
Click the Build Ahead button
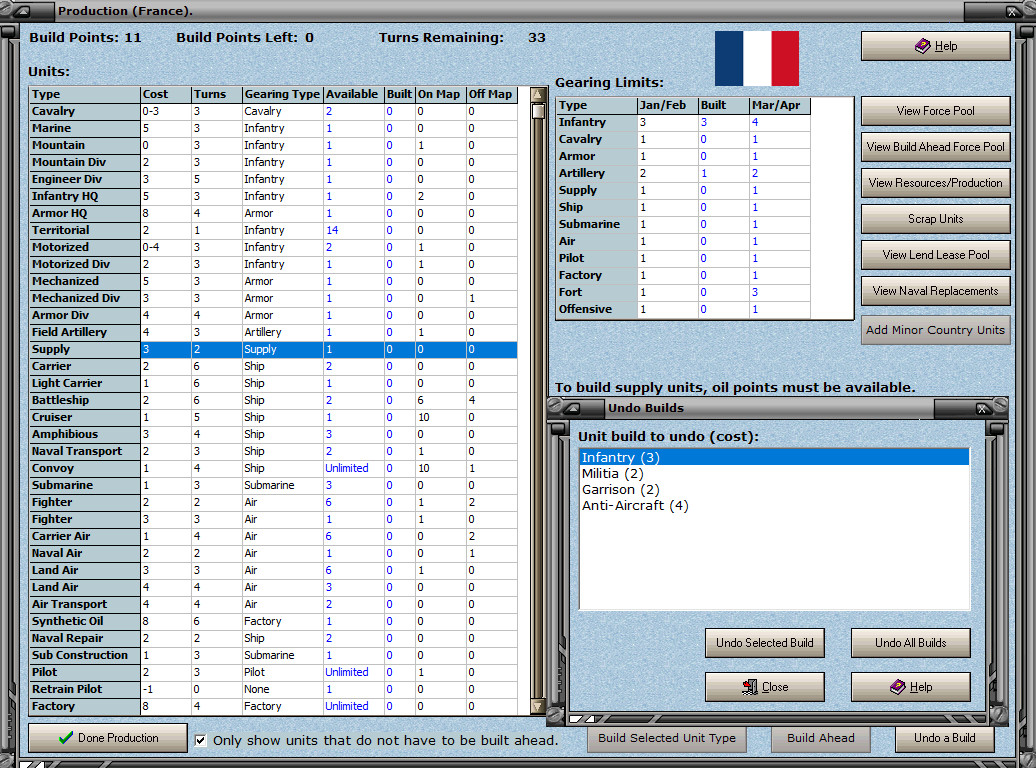[x=820, y=738]
